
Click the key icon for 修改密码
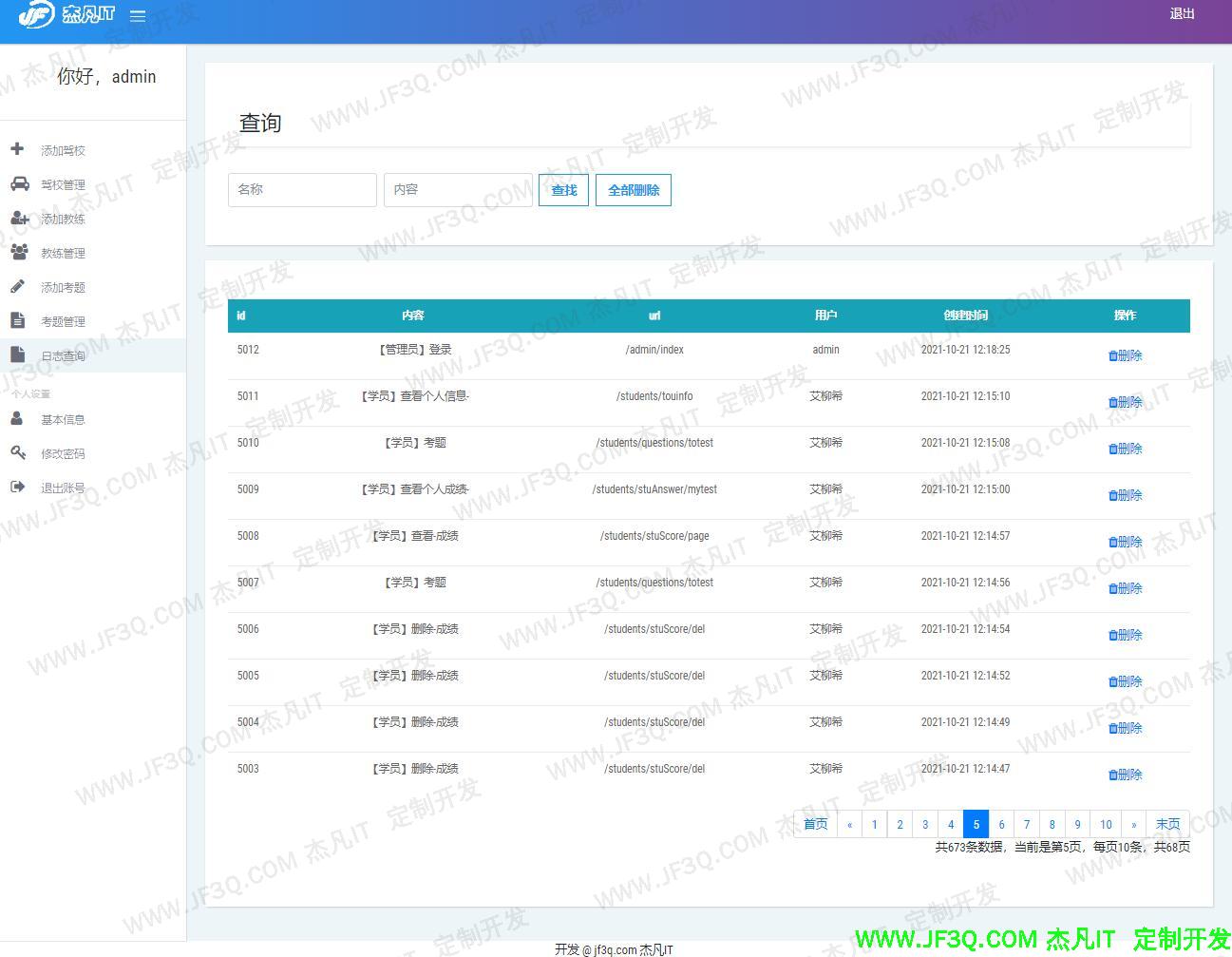(x=17, y=452)
